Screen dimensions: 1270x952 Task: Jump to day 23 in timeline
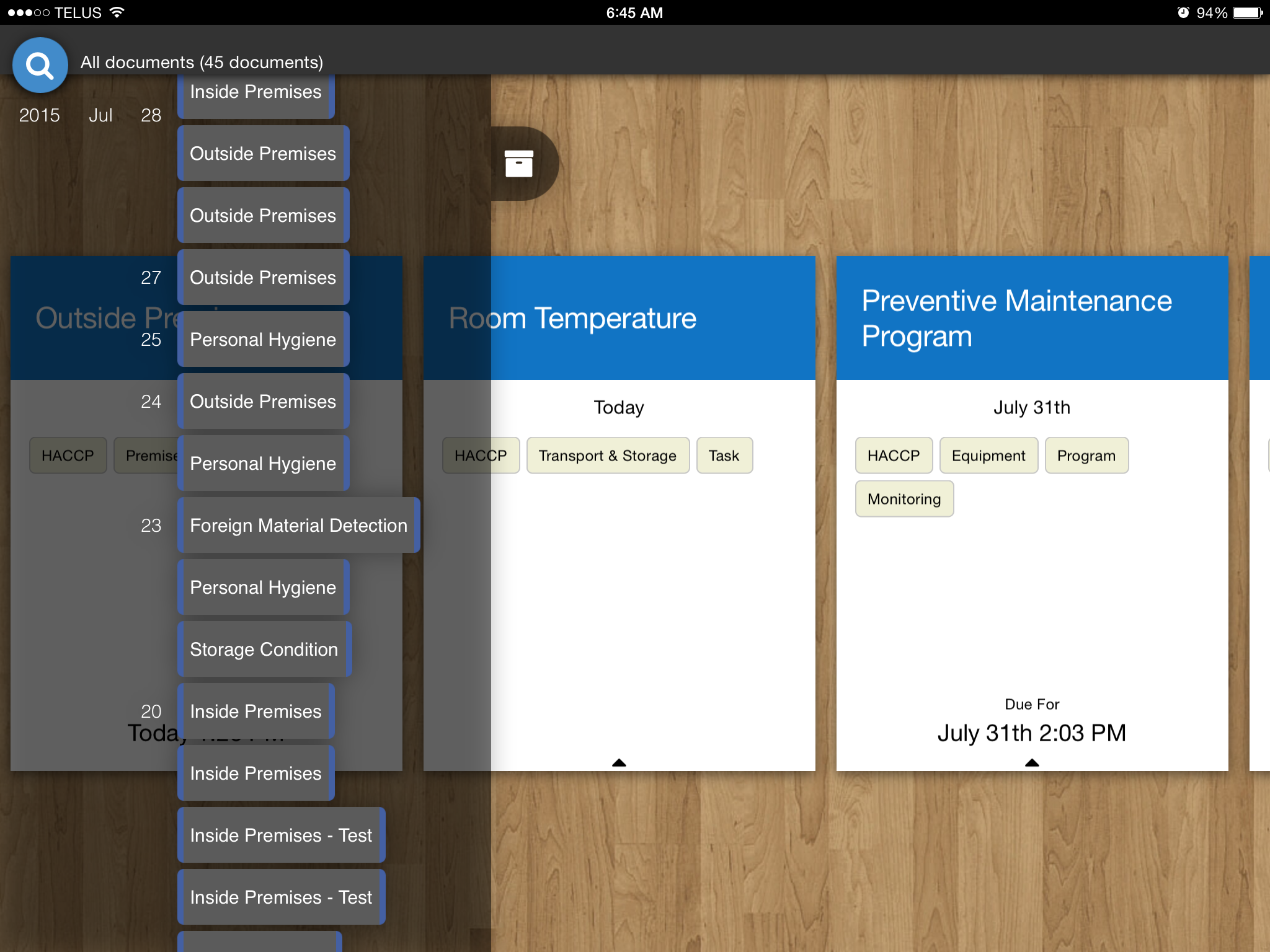(x=151, y=525)
